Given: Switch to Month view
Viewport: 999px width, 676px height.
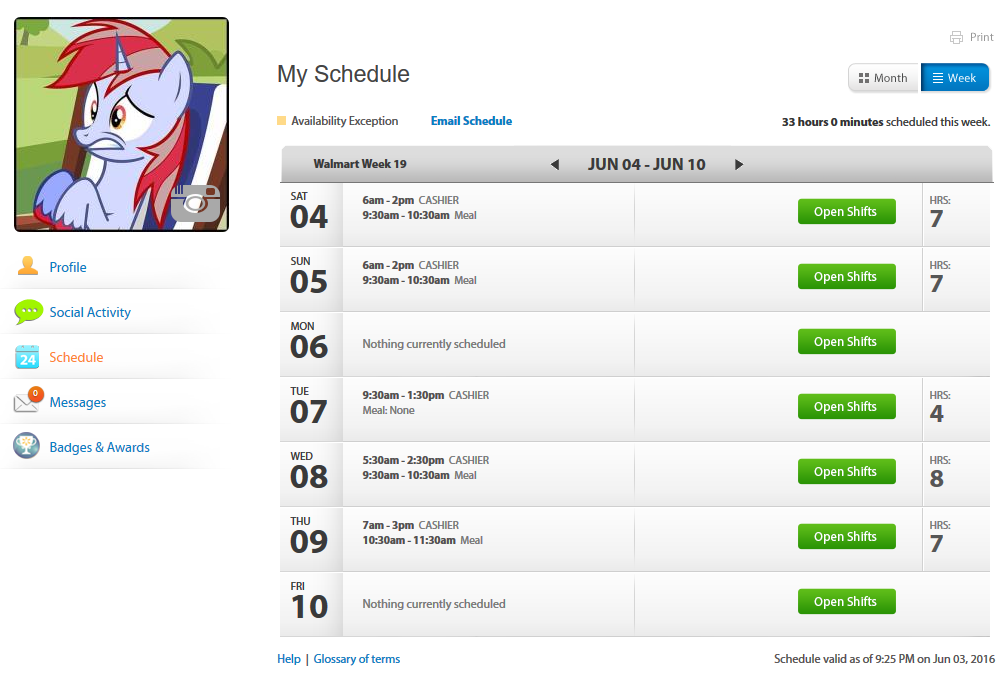Looking at the screenshot, I should [x=884, y=78].
